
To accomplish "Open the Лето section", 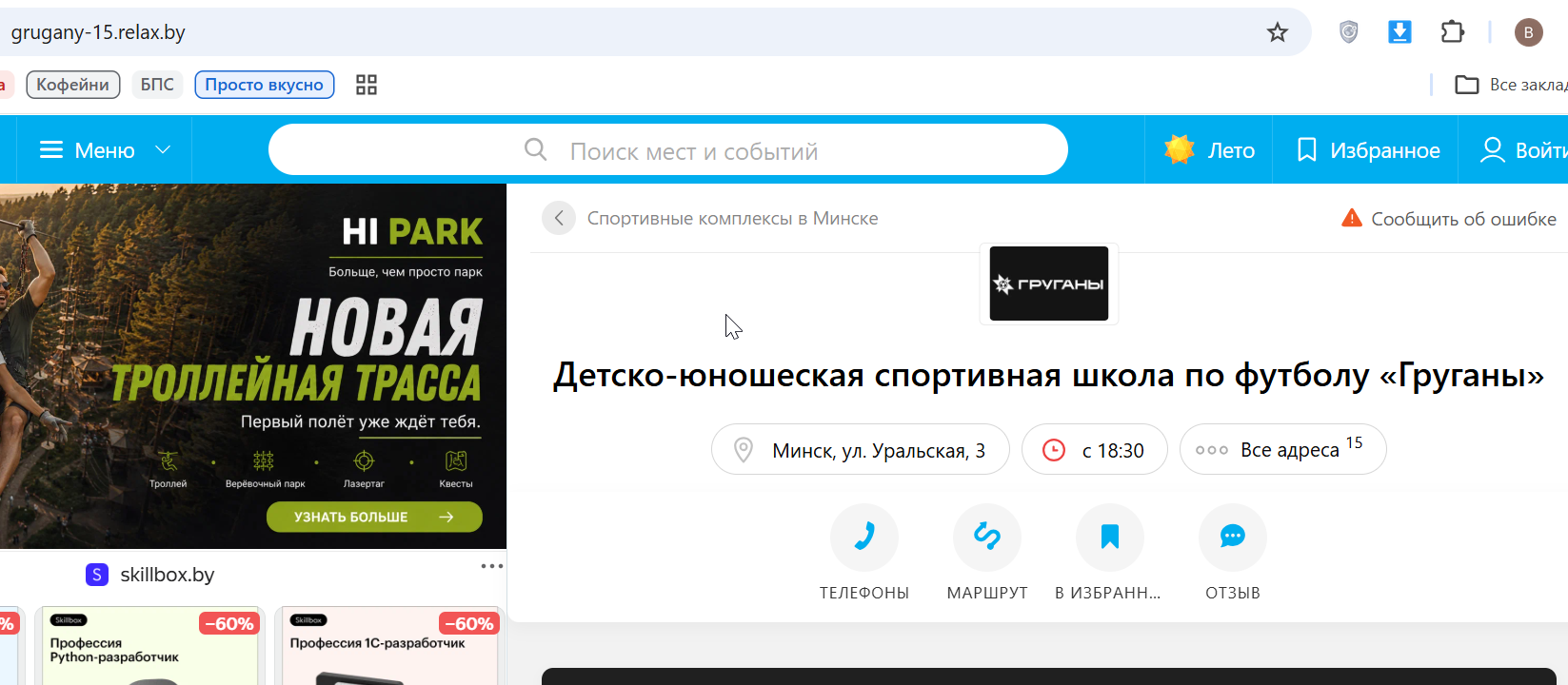I will (1209, 150).
